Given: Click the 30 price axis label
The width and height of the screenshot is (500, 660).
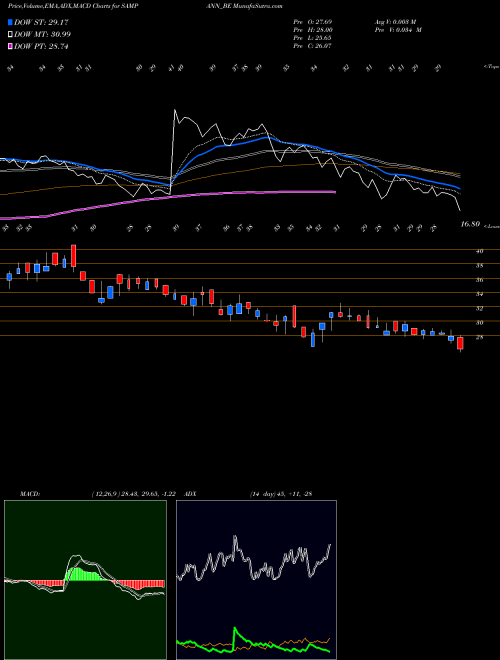Looking at the screenshot, I should coord(479,323).
